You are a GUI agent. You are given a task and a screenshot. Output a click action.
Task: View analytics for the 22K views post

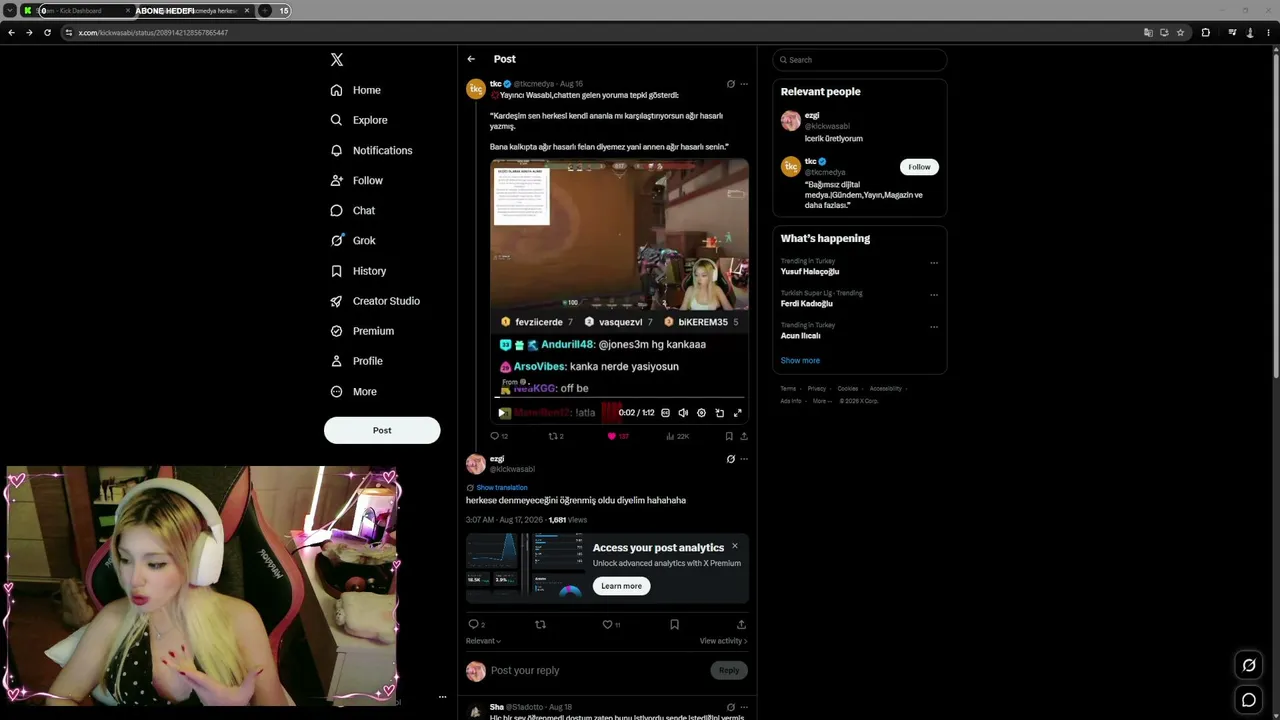[x=677, y=436]
